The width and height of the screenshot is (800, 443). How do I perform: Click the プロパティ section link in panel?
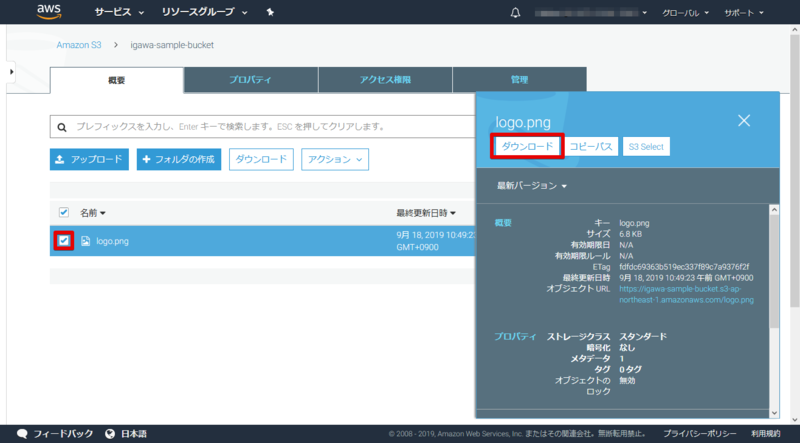click(515, 336)
